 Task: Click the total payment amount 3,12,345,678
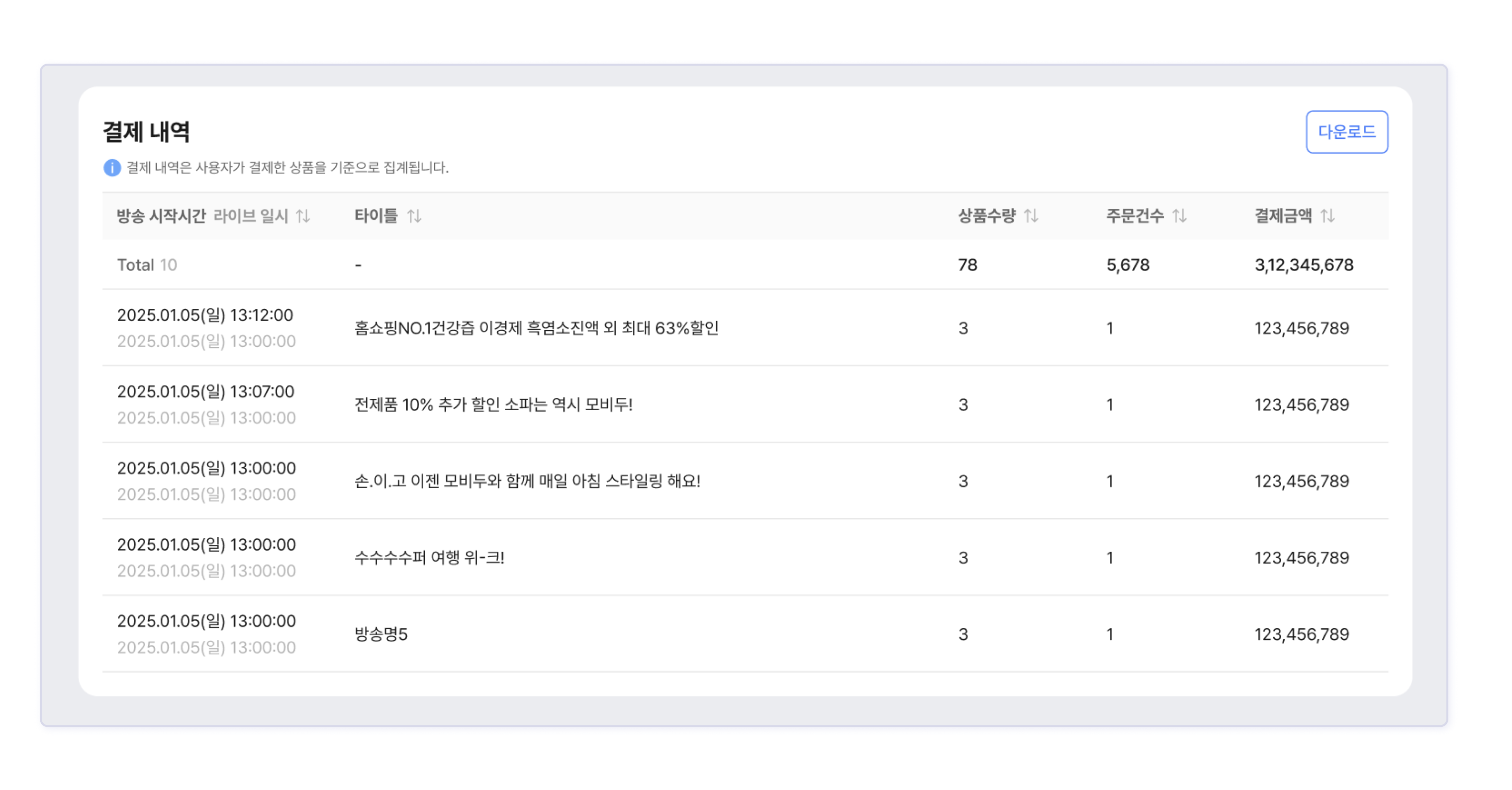(x=1304, y=265)
